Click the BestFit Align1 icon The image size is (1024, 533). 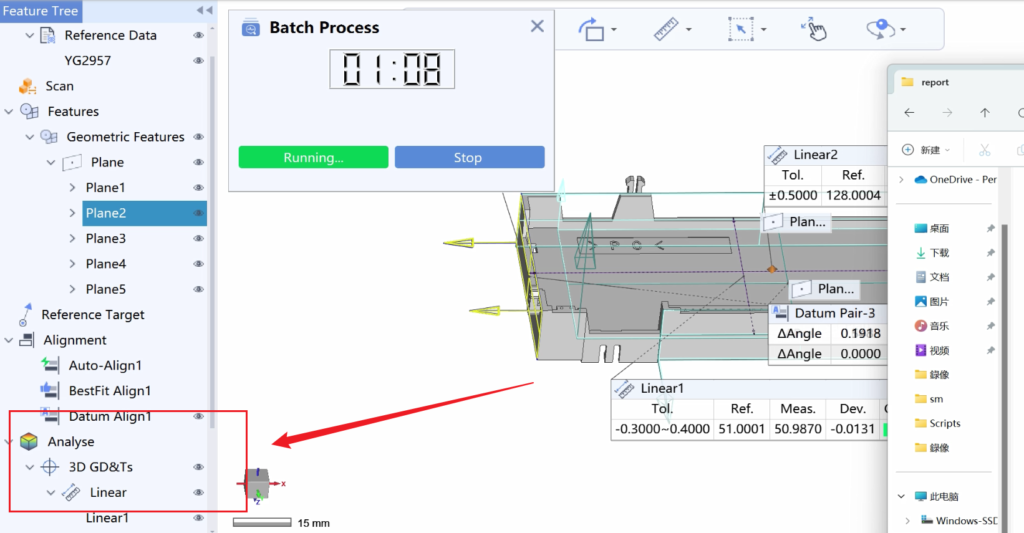[x=49, y=391]
